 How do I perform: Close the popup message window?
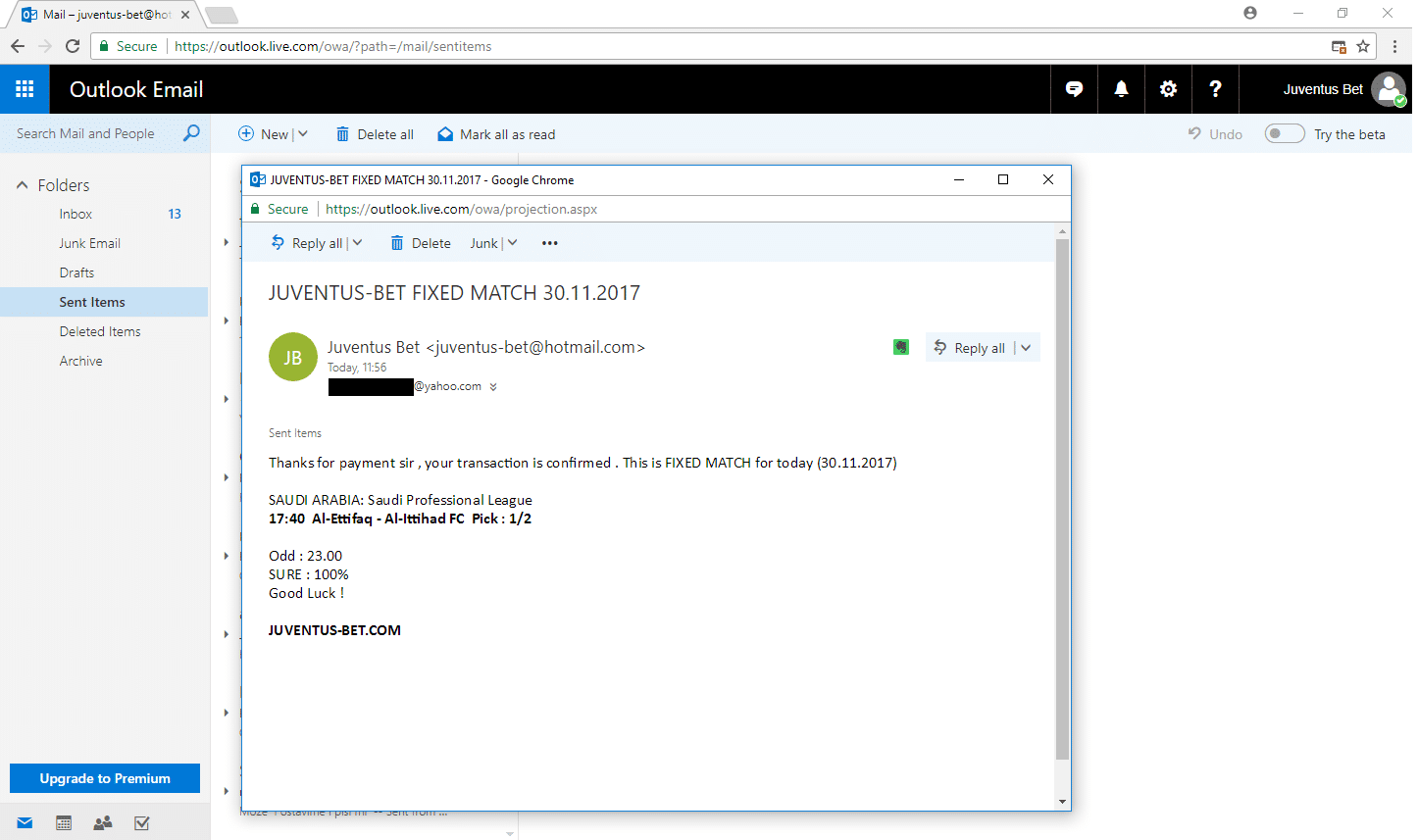tap(1048, 179)
